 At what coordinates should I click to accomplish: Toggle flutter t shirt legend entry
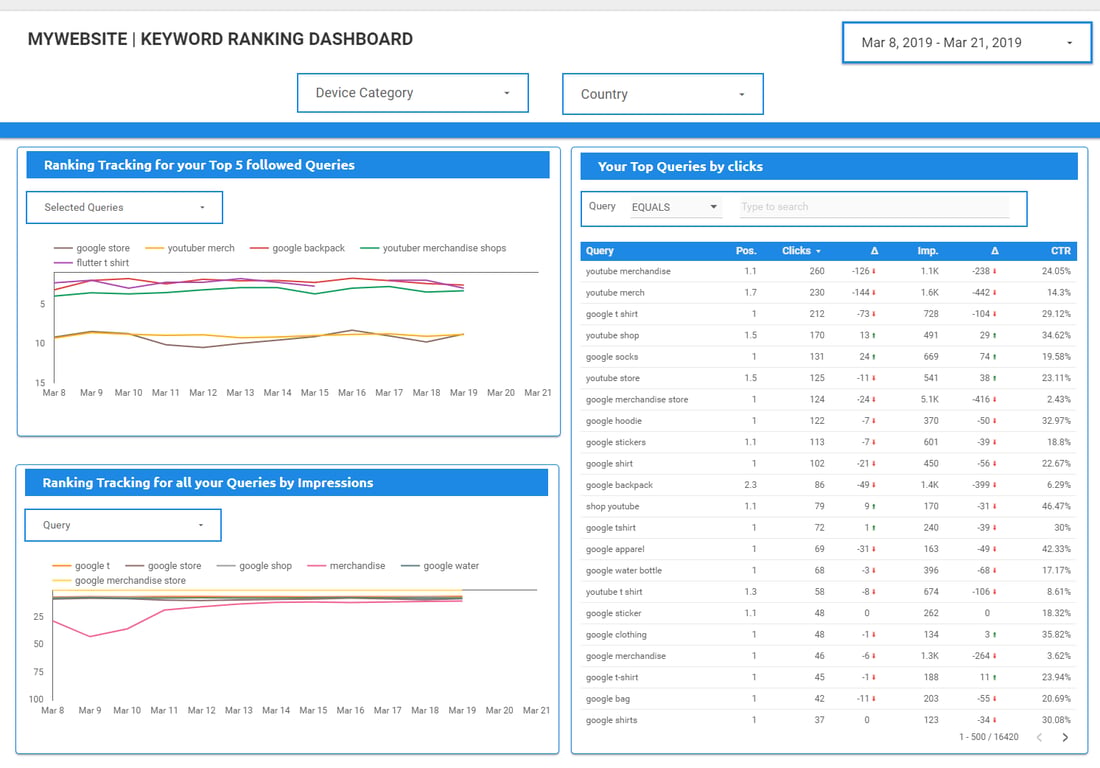(92, 263)
